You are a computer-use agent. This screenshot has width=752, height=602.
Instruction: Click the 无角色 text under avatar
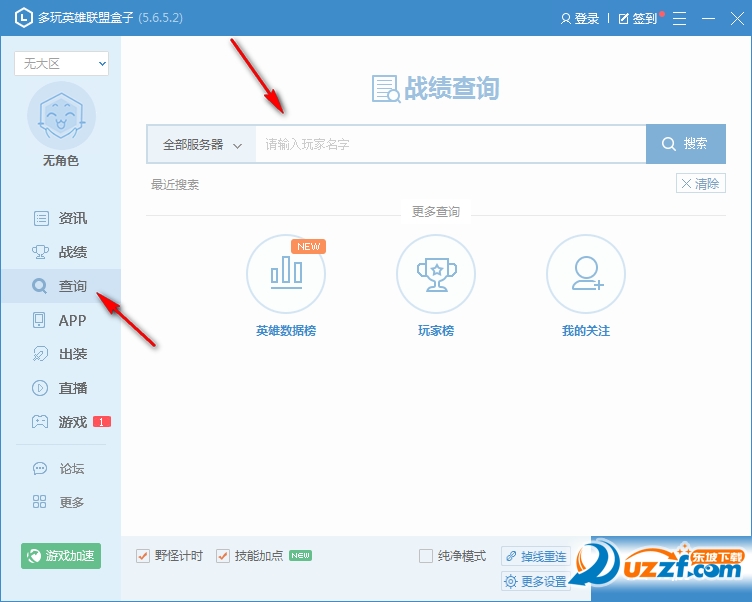(x=61, y=160)
